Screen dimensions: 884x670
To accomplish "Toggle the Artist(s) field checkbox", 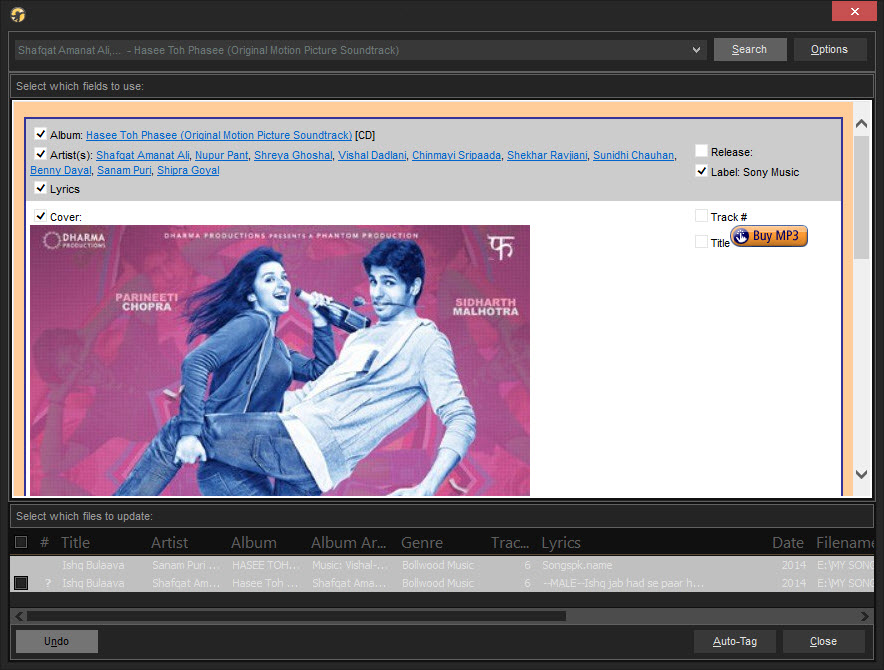I will coord(41,154).
